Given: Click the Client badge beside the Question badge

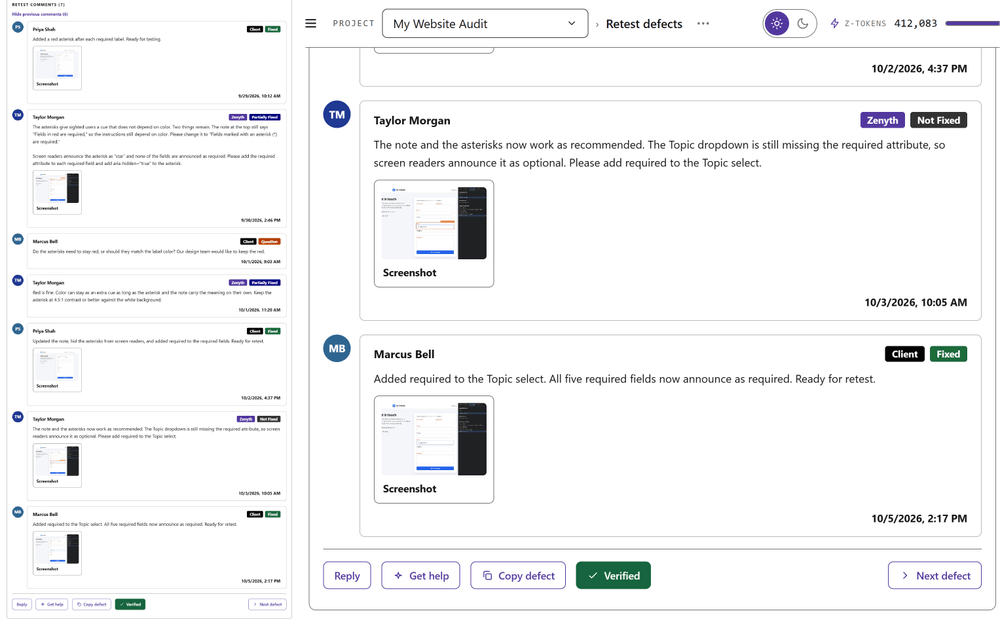Looking at the screenshot, I should point(248,242).
